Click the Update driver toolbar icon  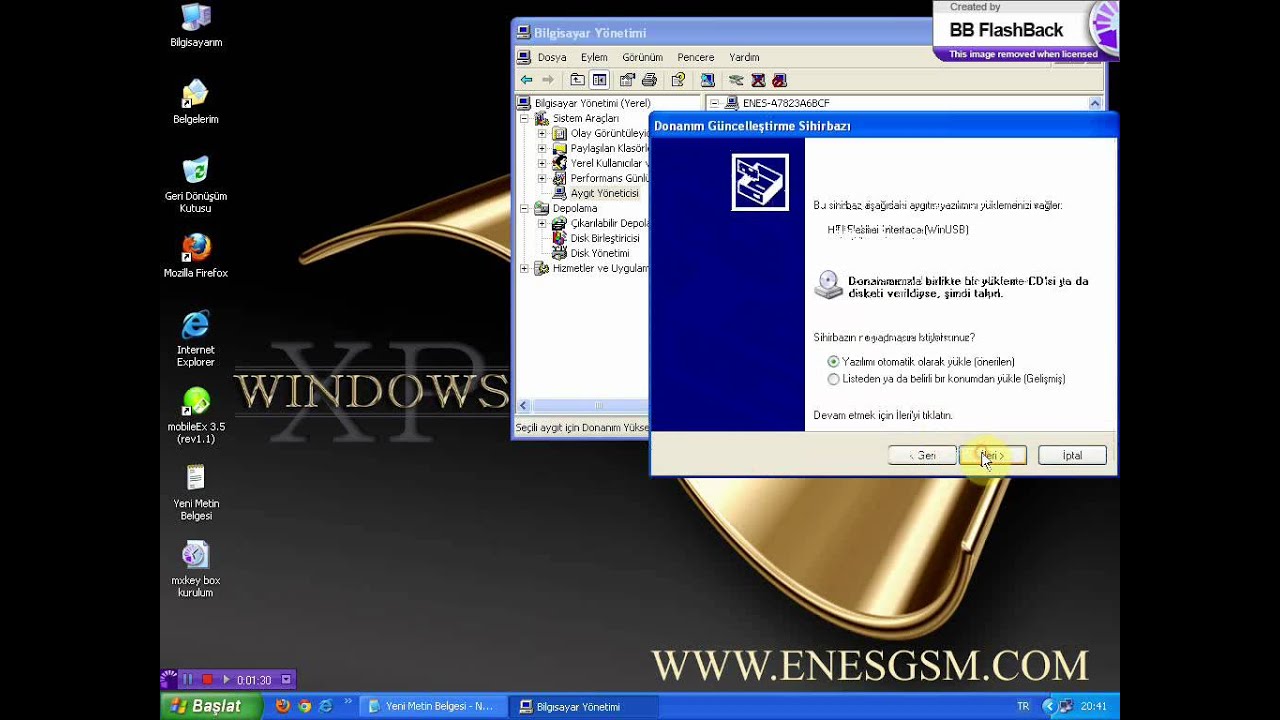click(x=736, y=80)
